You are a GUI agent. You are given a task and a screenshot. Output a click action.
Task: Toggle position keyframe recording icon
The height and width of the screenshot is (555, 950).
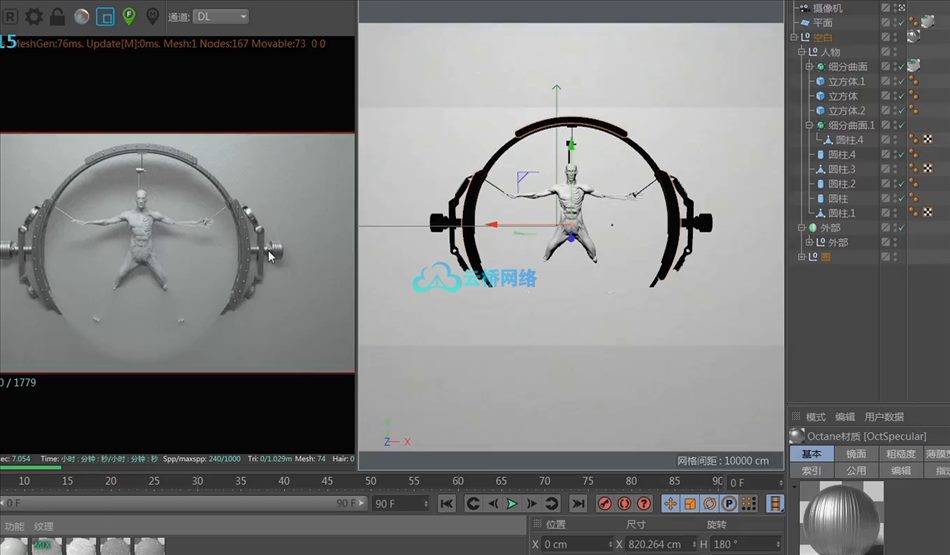click(670, 503)
